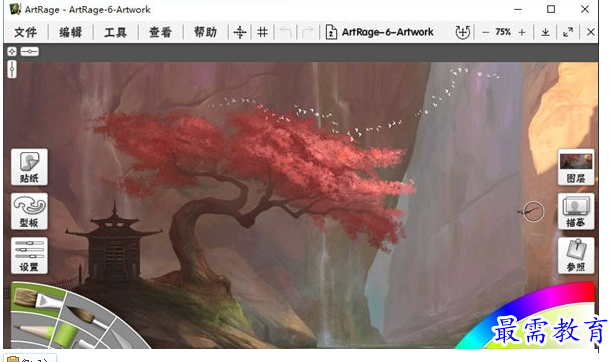Image resolution: width=616 pixels, height=362 pixels.
Task: Maximize the ArtRage window
Action: (x=551, y=9)
